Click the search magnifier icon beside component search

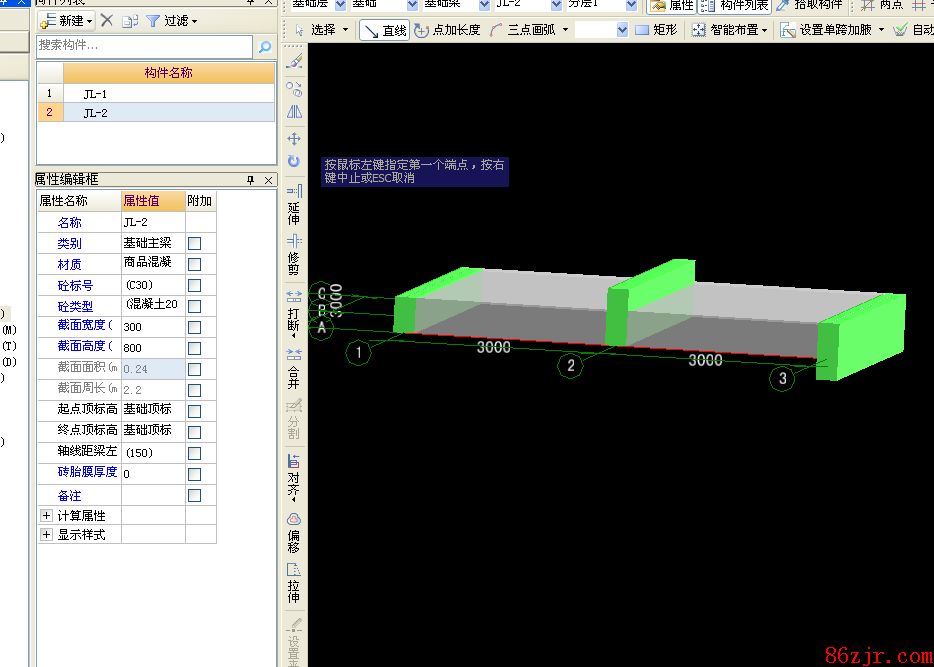[264, 47]
